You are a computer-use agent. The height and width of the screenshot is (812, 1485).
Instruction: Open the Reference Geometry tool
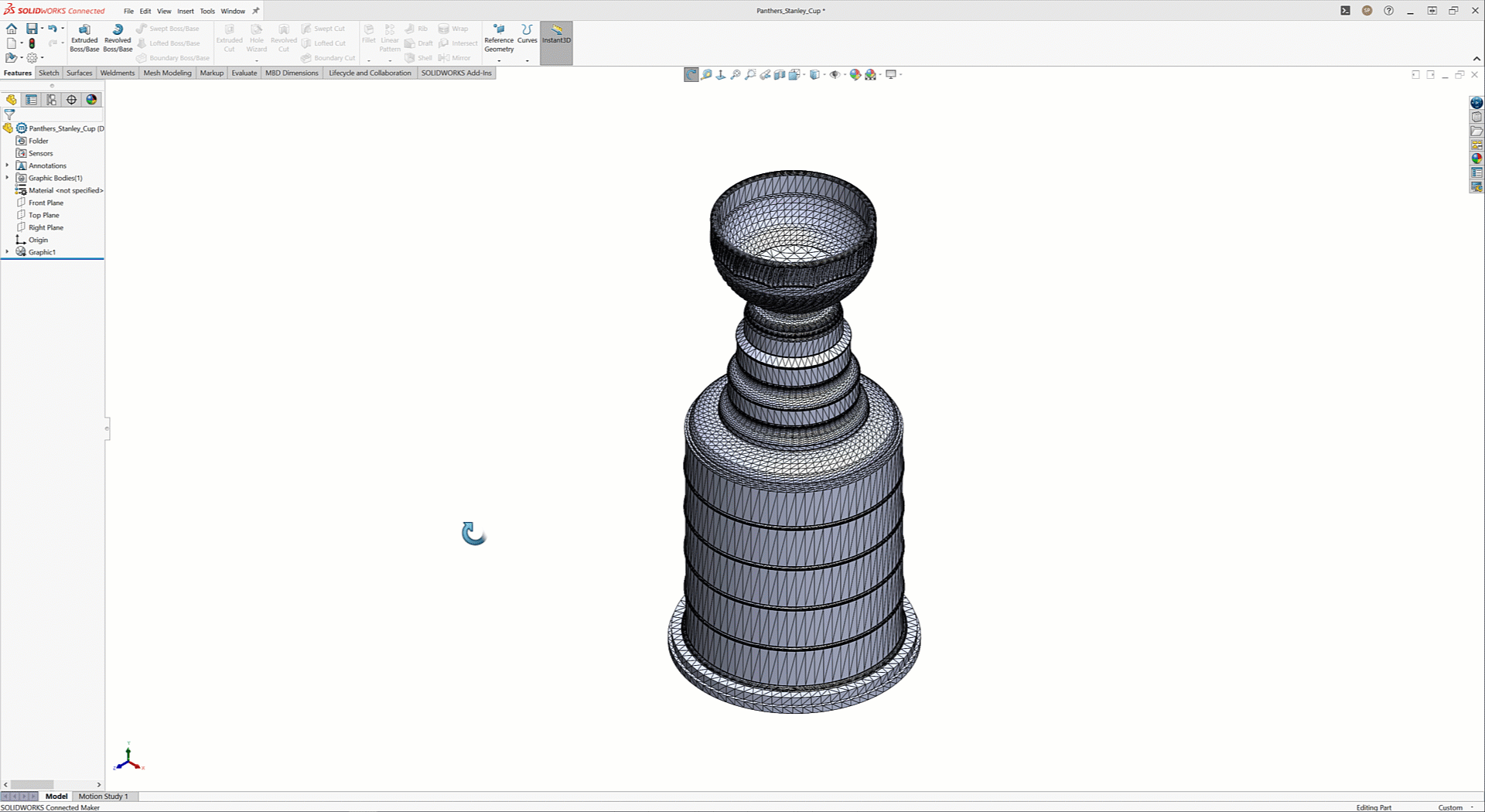[499, 38]
